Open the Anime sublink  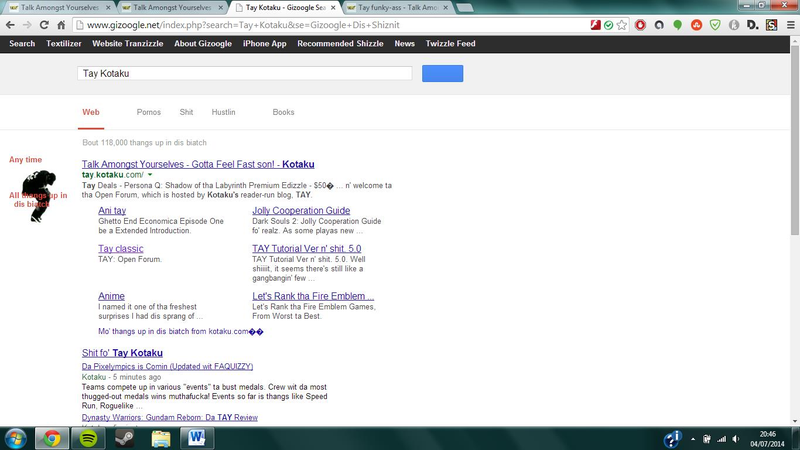coord(111,296)
